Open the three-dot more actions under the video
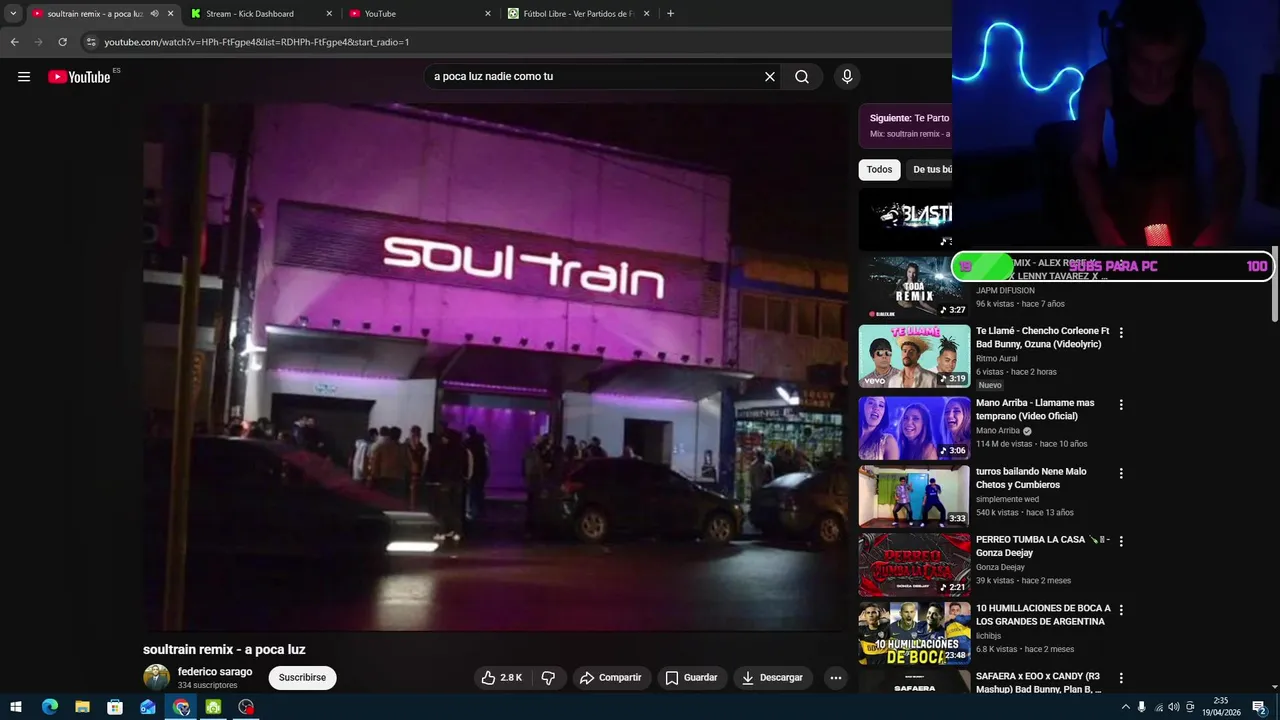Screen dimensions: 1280x720 coord(835,678)
